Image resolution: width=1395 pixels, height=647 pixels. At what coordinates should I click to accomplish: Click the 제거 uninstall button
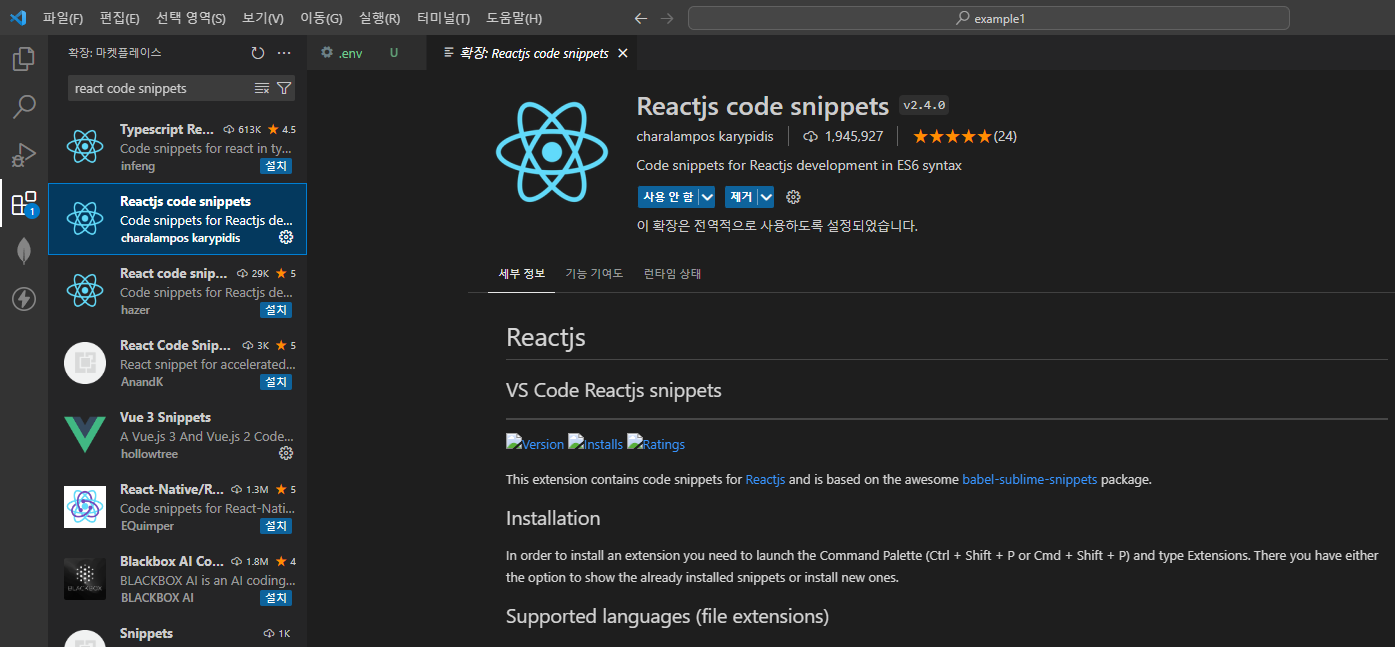(741, 197)
